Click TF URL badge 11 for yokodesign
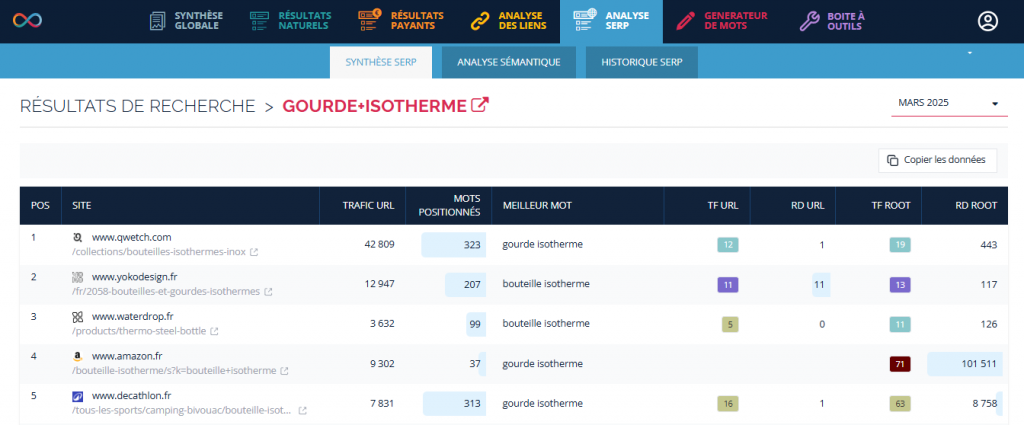The width and height of the screenshot is (1024, 425). click(x=728, y=285)
